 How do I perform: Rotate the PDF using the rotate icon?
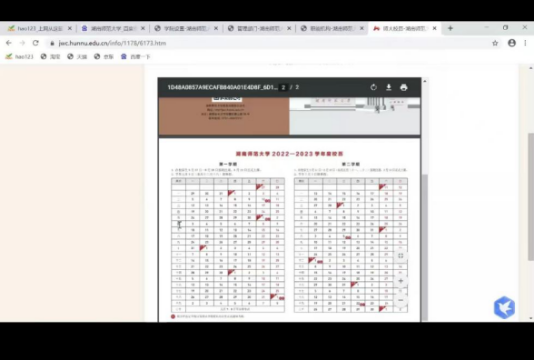point(374,88)
